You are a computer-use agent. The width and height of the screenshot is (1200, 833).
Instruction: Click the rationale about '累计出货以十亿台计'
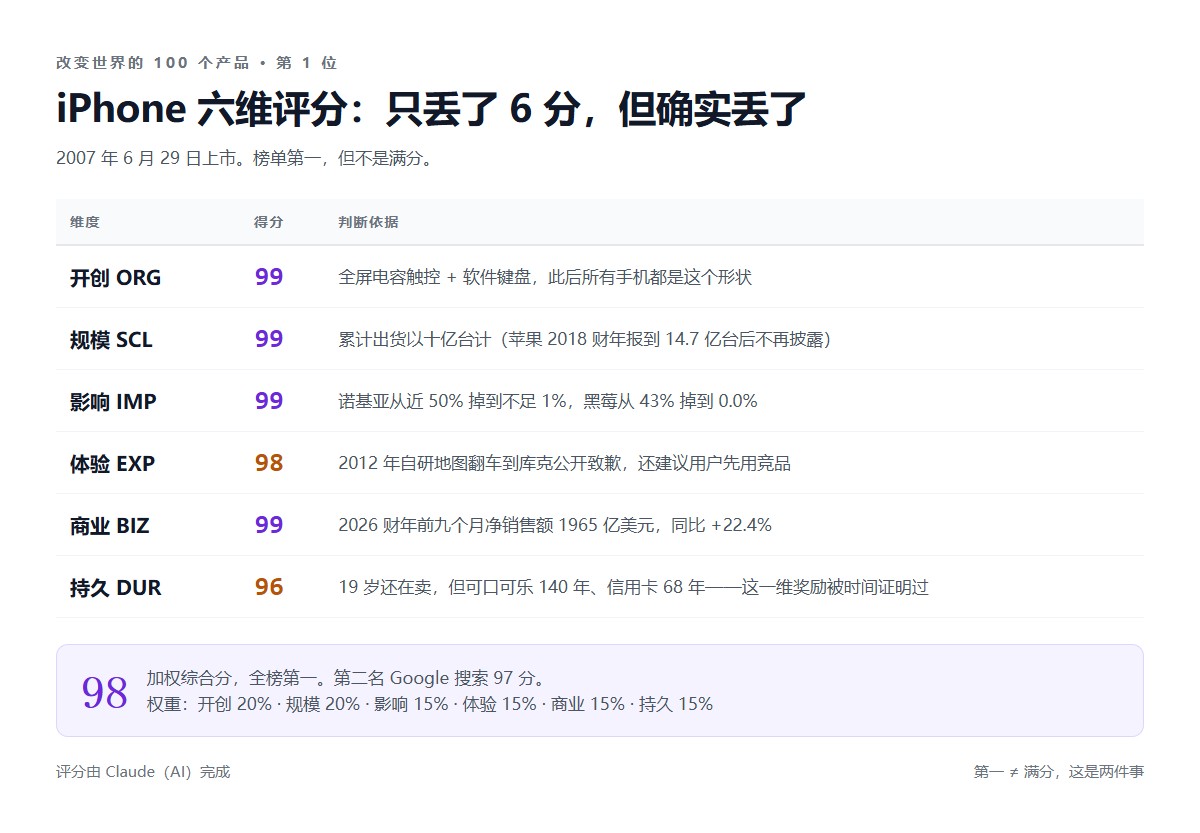[585, 340]
